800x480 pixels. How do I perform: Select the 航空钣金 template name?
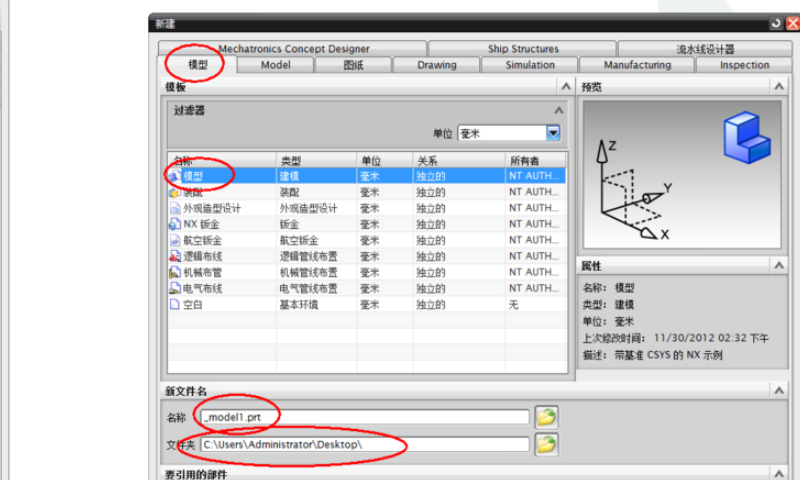[x=203, y=240]
